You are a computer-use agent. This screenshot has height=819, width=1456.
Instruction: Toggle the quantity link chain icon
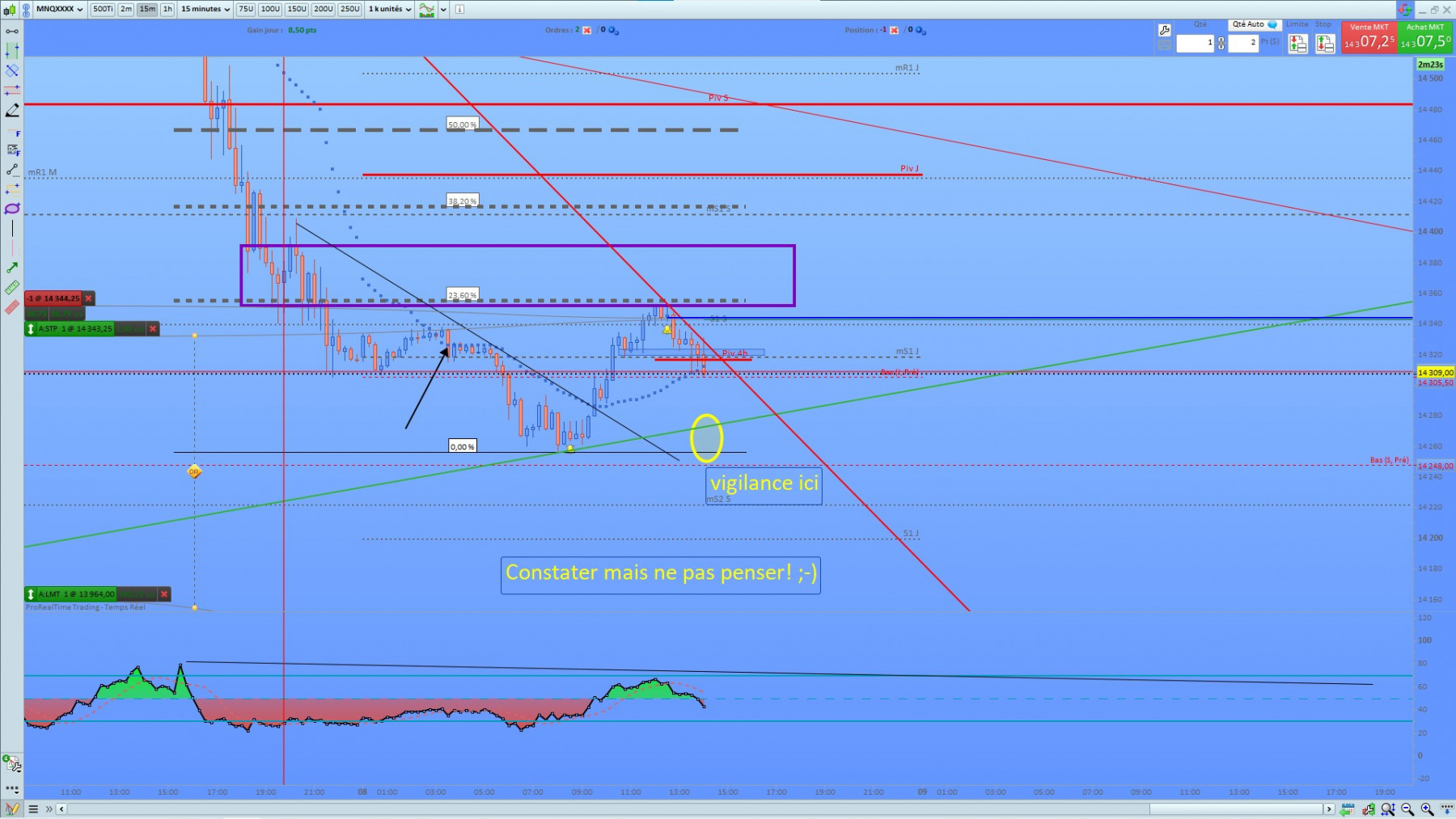[1221, 43]
